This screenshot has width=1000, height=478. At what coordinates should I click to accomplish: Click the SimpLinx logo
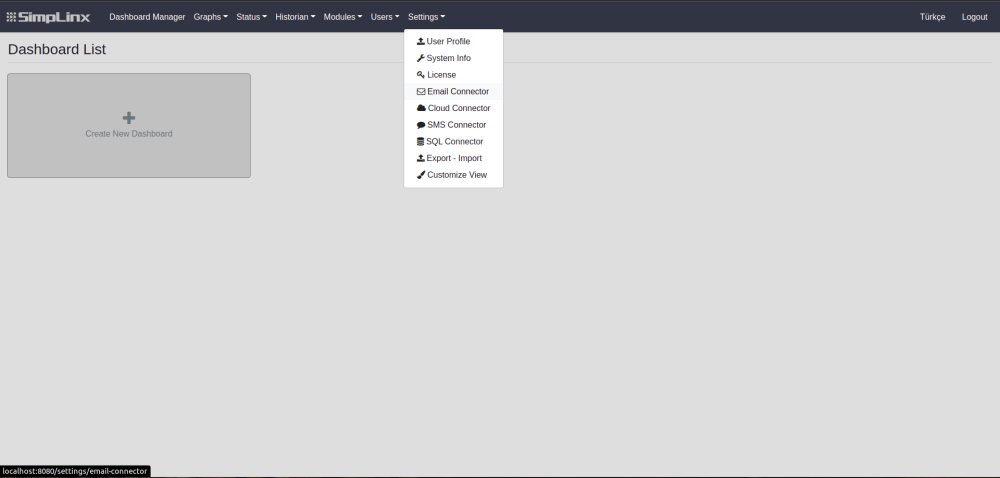pos(48,17)
